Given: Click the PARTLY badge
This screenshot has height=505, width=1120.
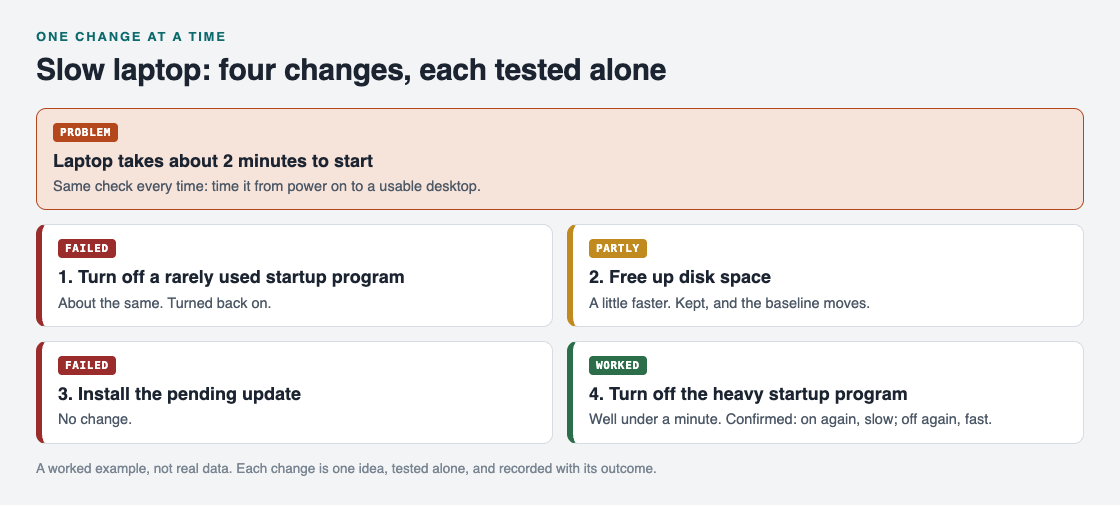Looking at the screenshot, I should (618, 249).
